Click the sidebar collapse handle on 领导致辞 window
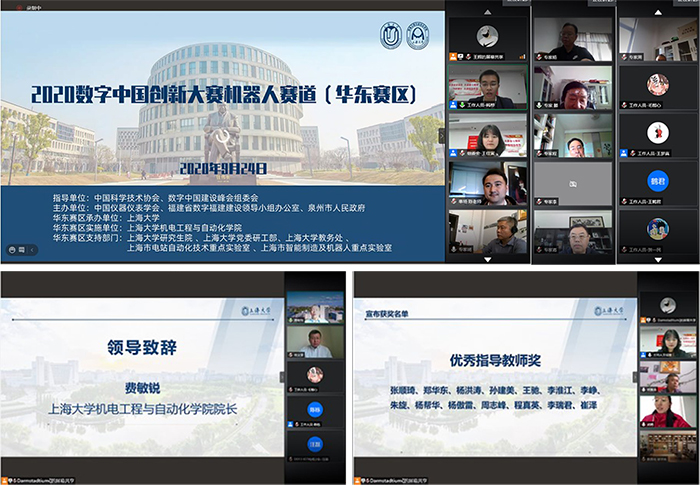The height and width of the screenshot is (485, 700). 283,378
